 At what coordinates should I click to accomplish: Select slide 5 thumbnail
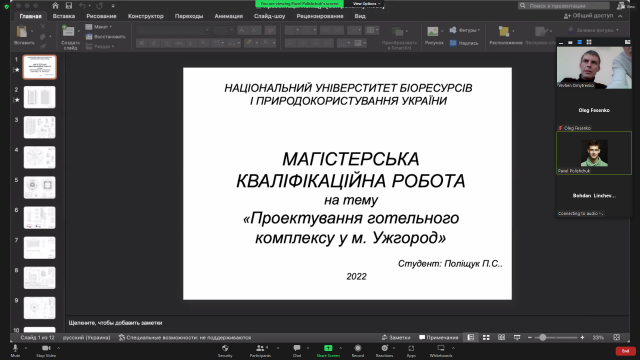[40, 188]
